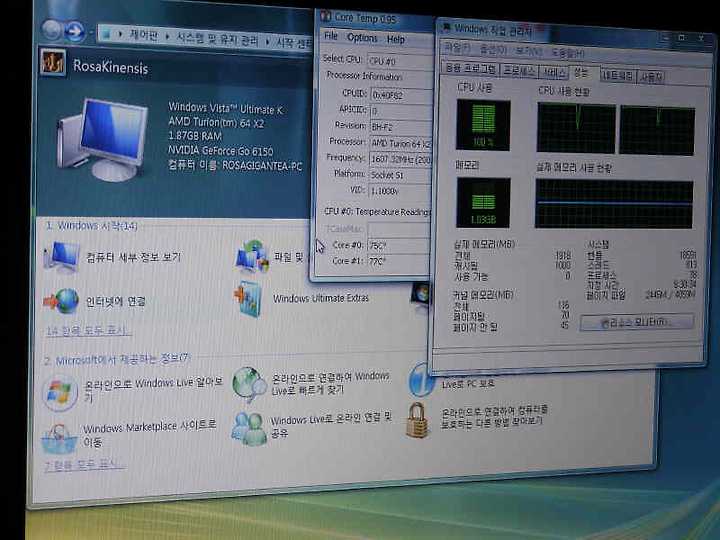Click the 컴퓨터 세부 정보 보기 label

(134, 257)
